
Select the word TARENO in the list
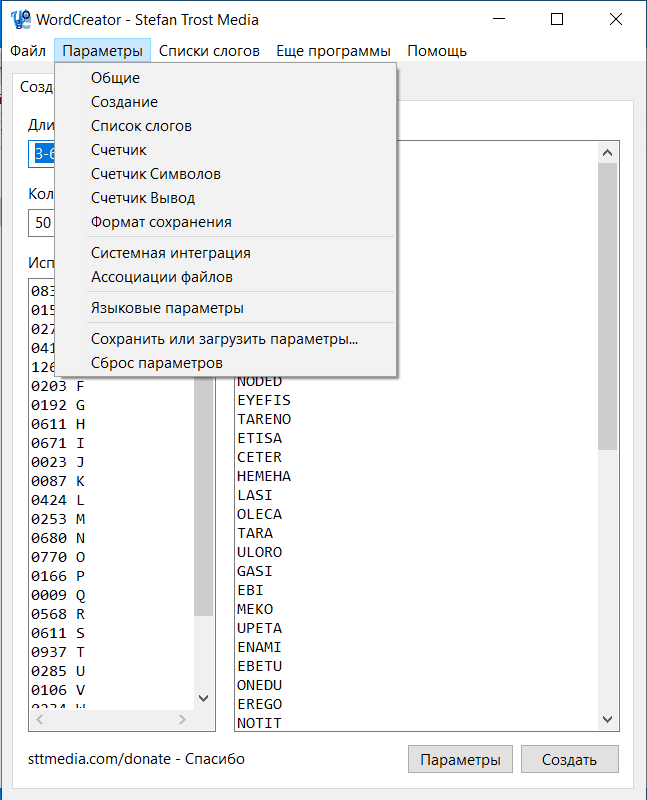264,419
